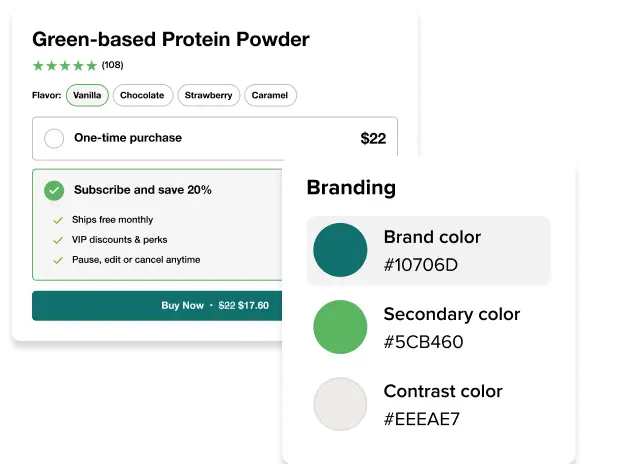Viewport: 636px width, 464px height.
Task: Select the #5CB460 secondary hex value
Action: pyautogui.click(x=423, y=342)
